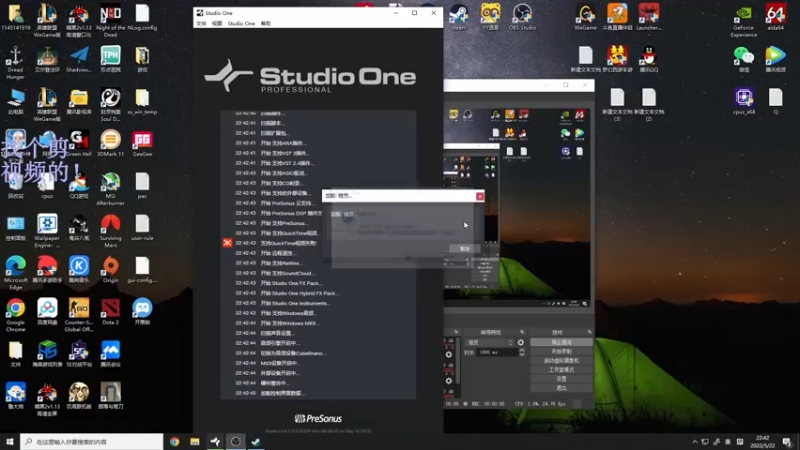The height and width of the screenshot is (450, 800).
Task: Open the Microsoft Edge shortcut
Action: (x=15, y=273)
